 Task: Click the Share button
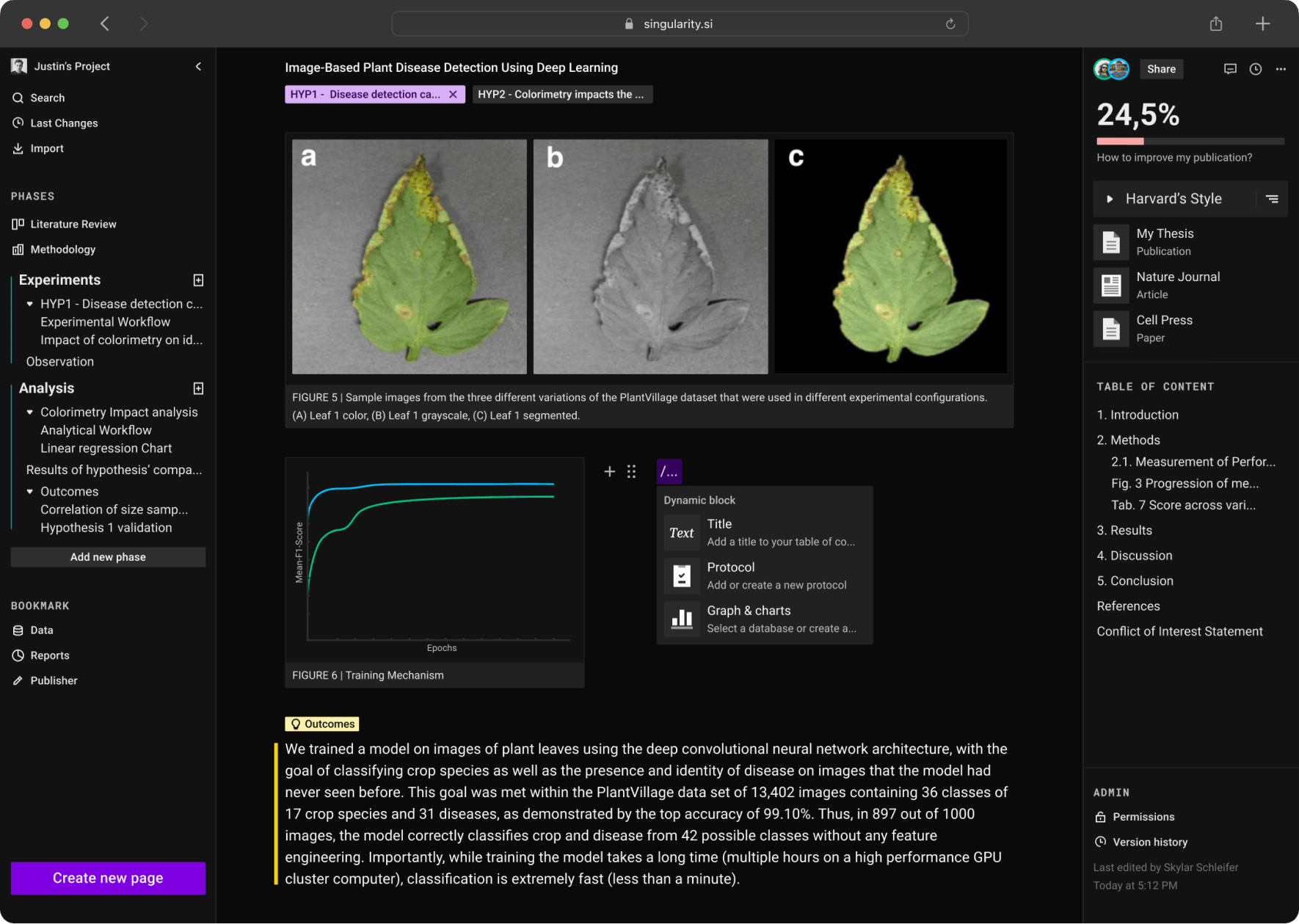pos(1161,69)
